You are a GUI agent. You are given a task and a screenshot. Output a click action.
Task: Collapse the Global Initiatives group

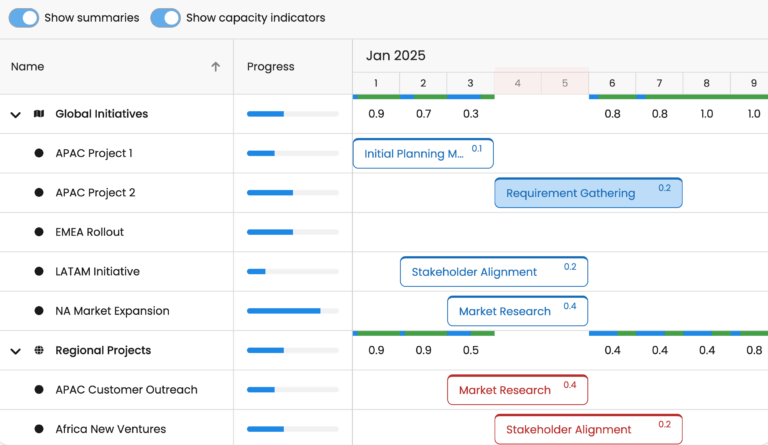pyautogui.click(x=15, y=115)
